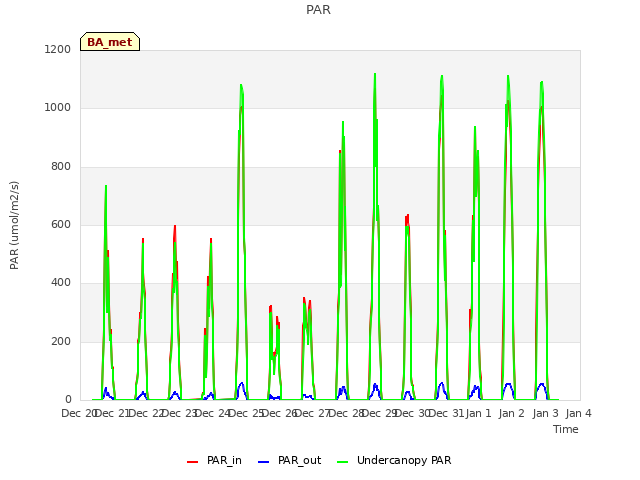Click the 800 y-axis tick label
Screen dimensions: 640x480
pyautogui.click(x=61, y=167)
